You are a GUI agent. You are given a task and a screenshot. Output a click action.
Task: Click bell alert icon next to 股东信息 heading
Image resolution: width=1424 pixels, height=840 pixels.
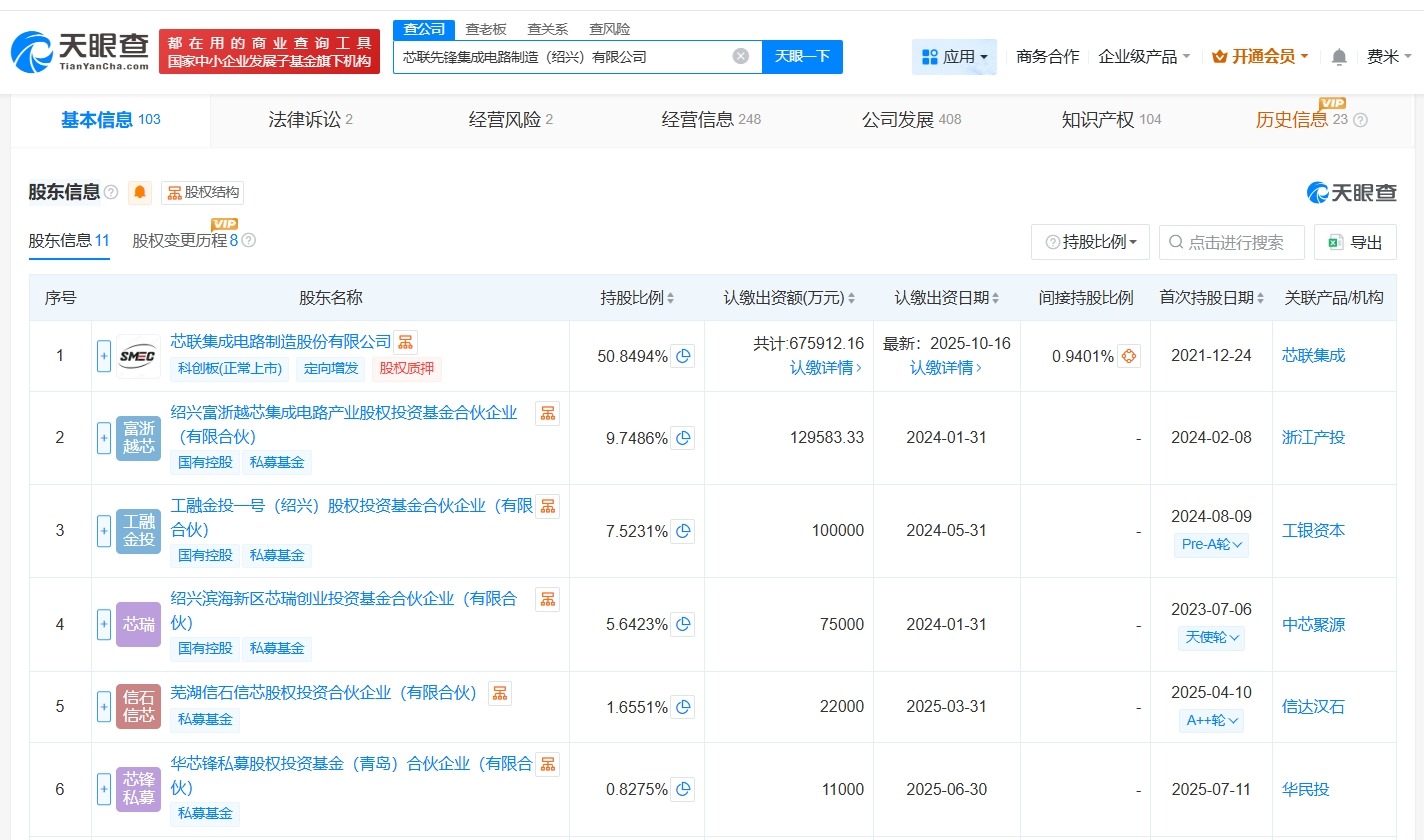point(139,192)
